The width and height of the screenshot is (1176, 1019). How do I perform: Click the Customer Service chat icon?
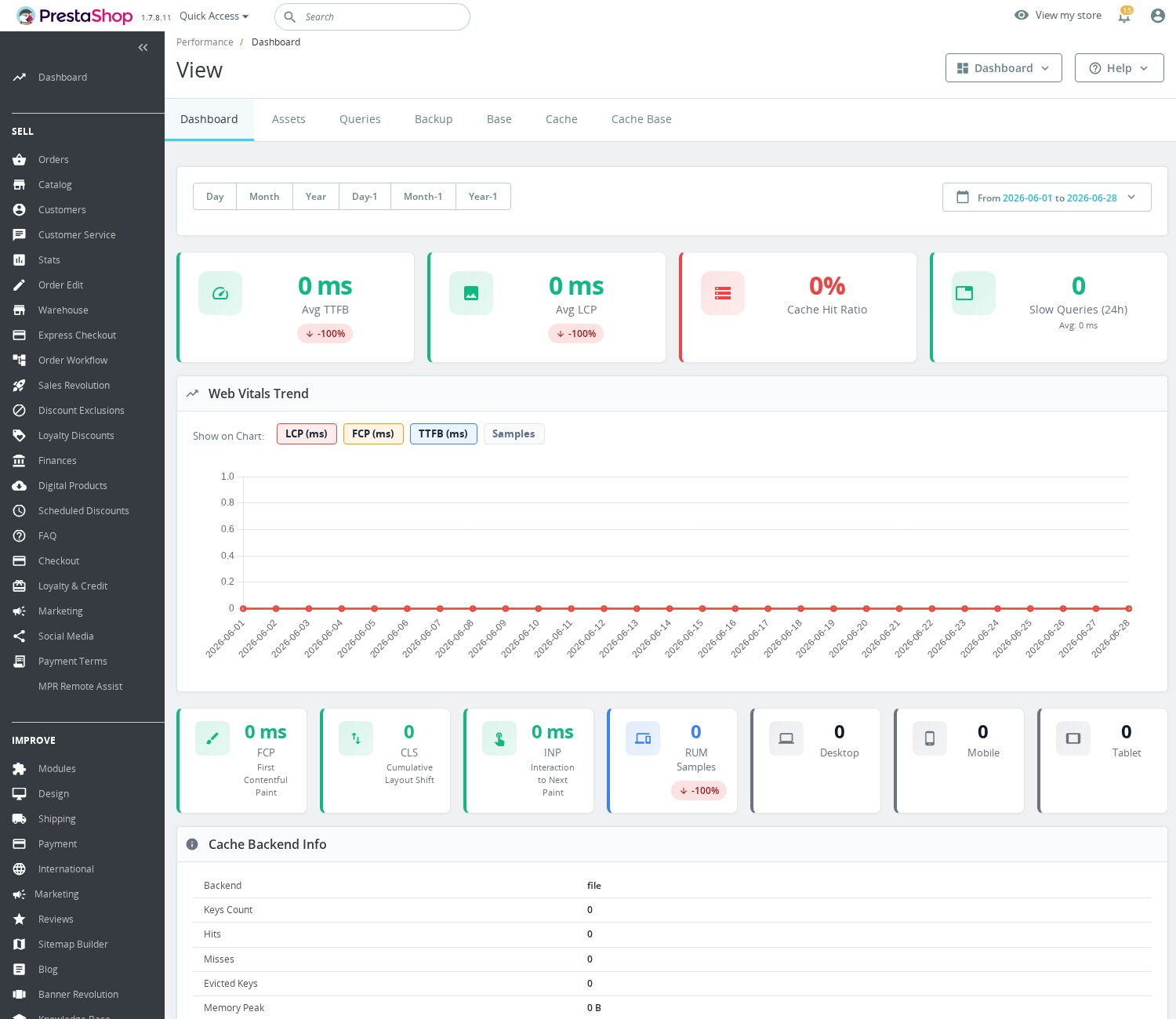tap(20, 235)
